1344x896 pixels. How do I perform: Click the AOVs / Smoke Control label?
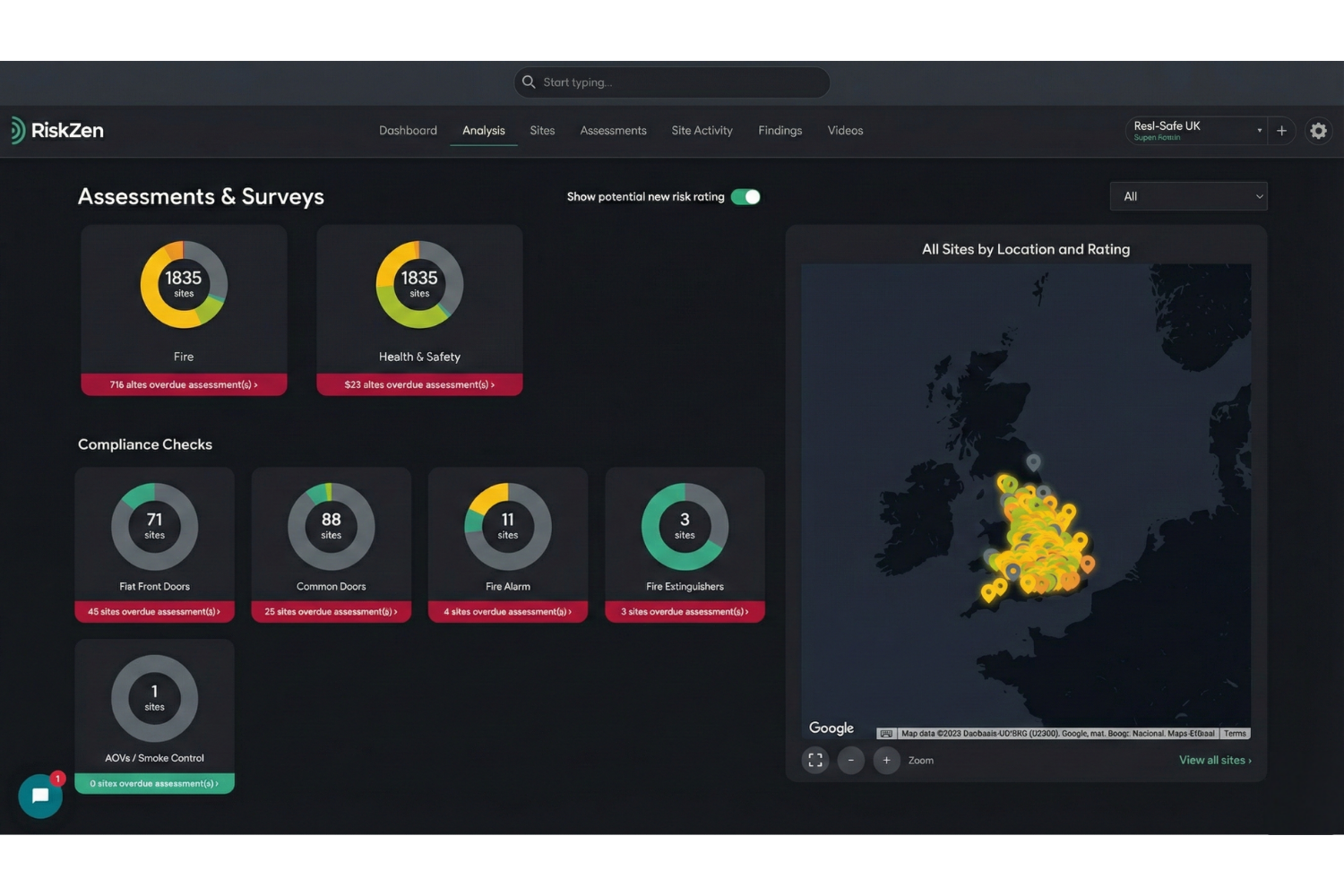click(x=154, y=758)
